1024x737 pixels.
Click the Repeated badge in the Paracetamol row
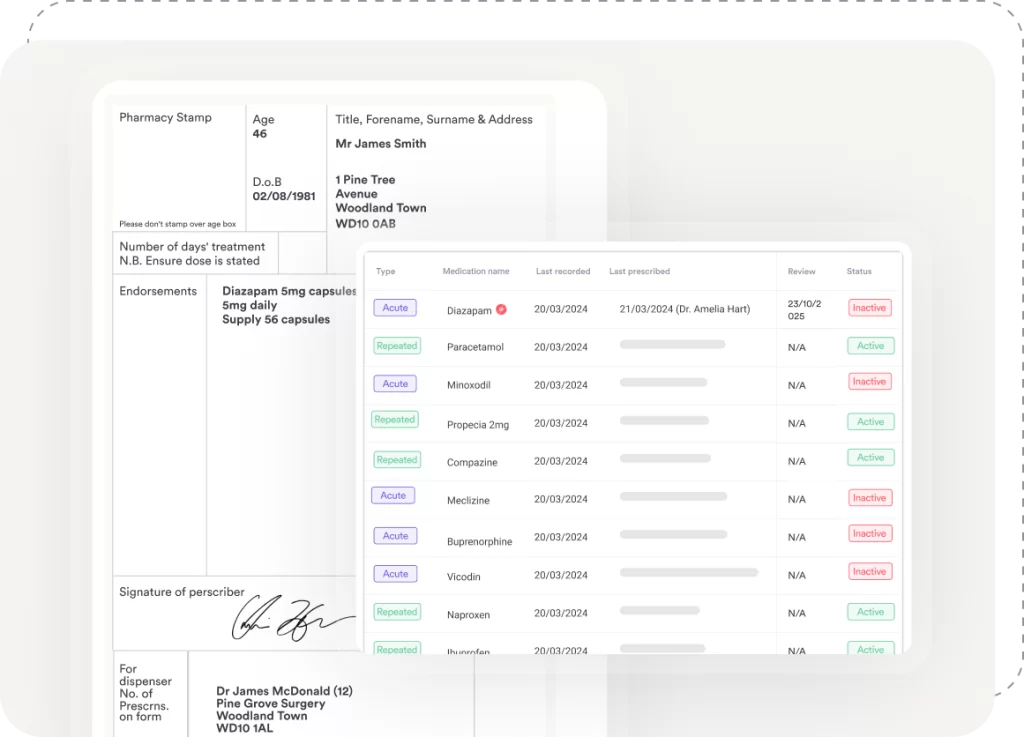[x=397, y=346]
